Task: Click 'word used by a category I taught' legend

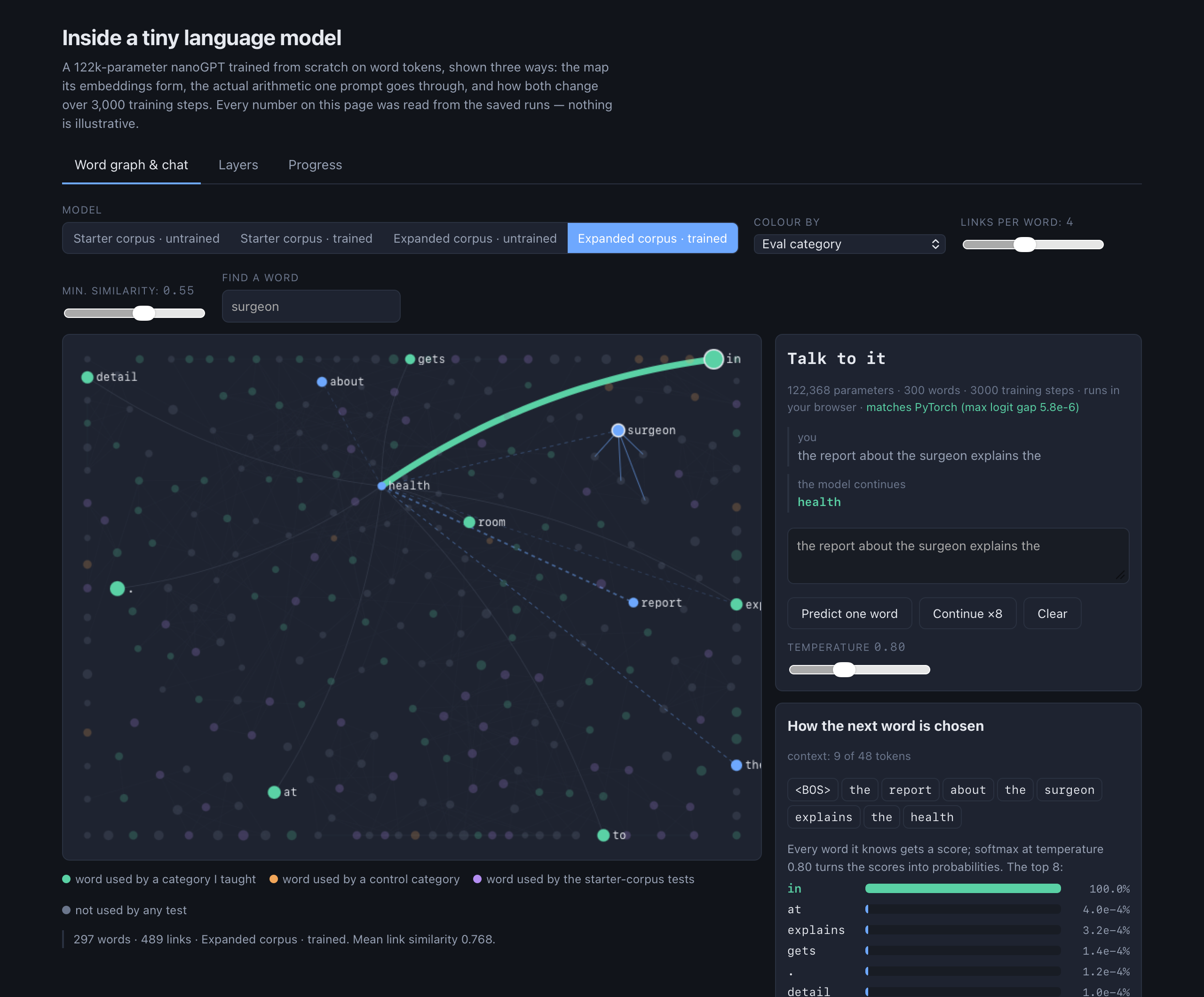Action: [159, 879]
